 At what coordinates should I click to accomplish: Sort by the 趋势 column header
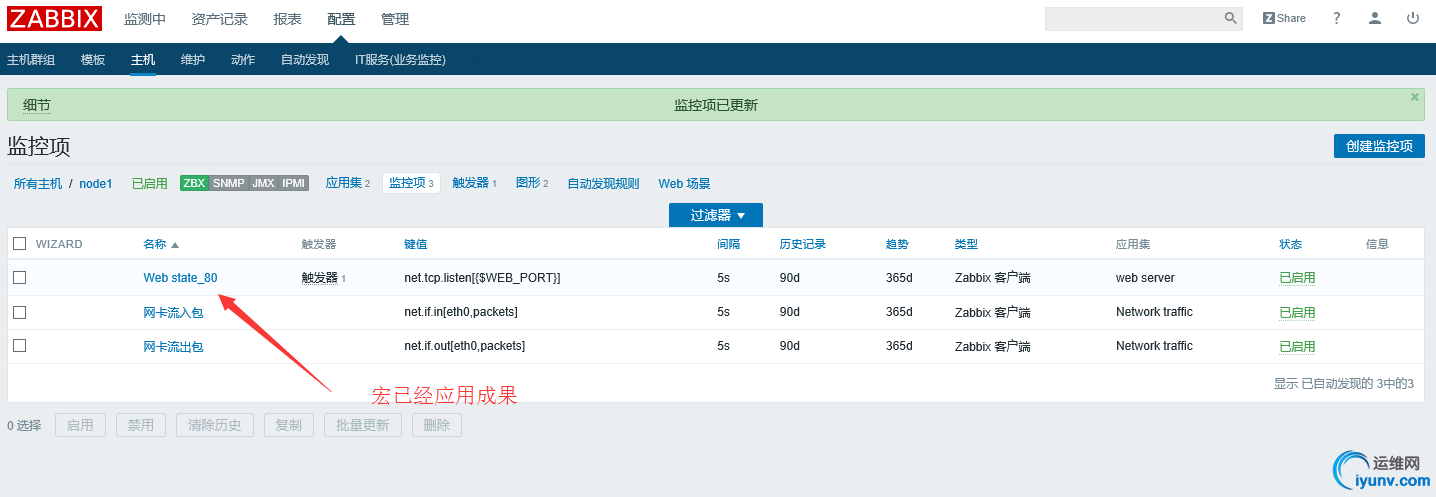click(x=898, y=244)
